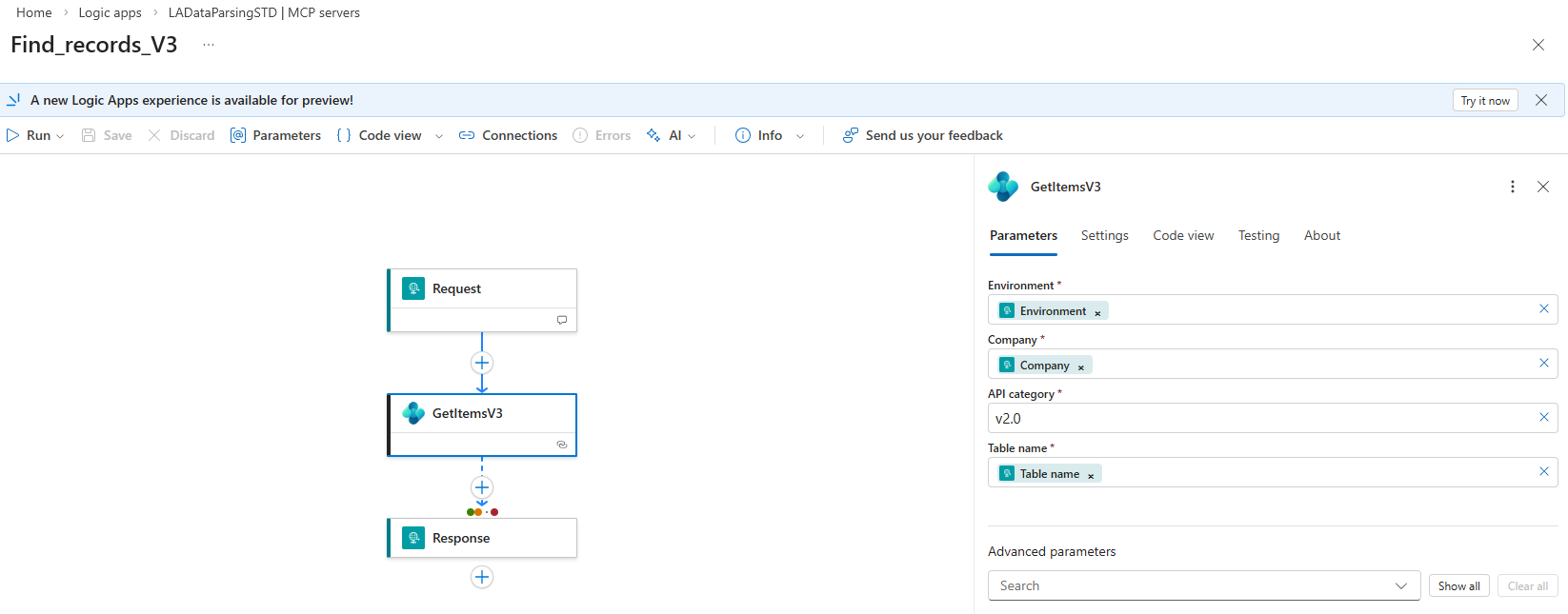Image resolution: width=1568 pixels, height=614 pixels.
Task: Dismiss the preview experience banner
Action: coord(1541,100)
